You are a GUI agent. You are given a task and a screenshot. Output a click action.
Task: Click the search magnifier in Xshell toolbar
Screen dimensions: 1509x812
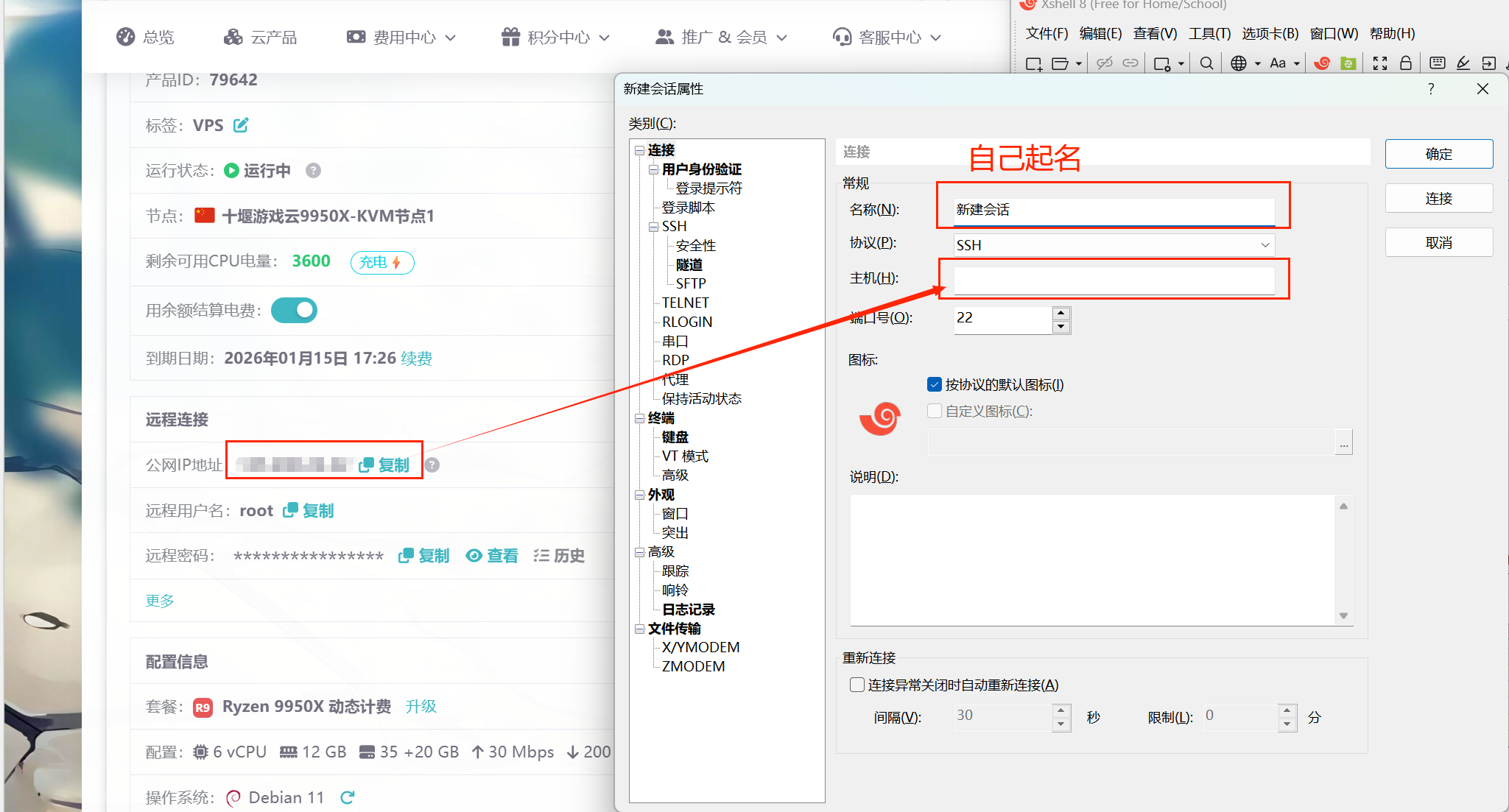point(1206,64)
